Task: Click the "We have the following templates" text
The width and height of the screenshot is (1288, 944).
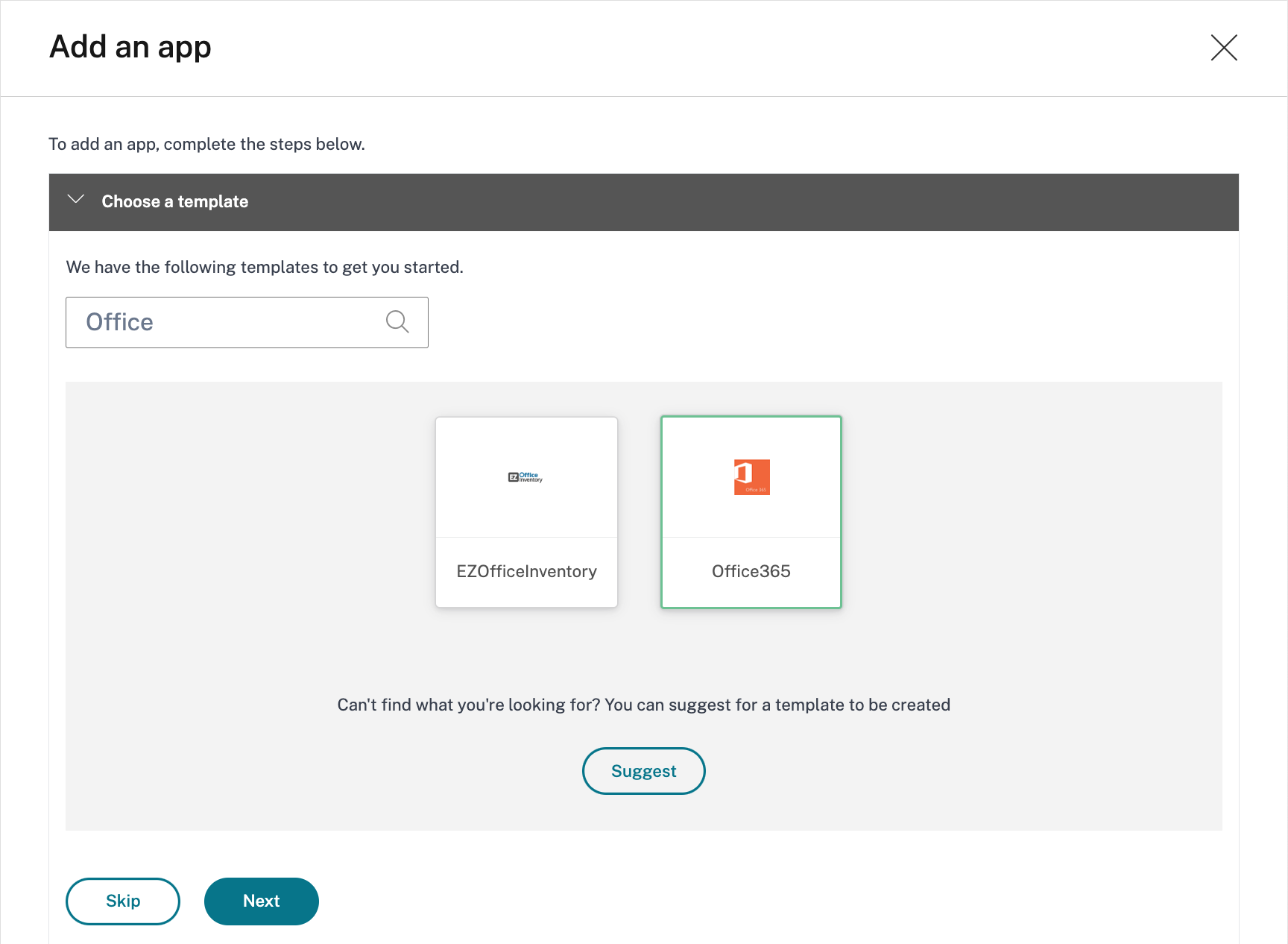Action: (265, 267)
